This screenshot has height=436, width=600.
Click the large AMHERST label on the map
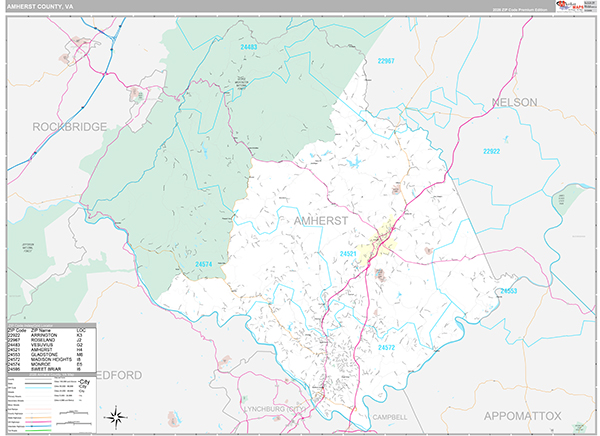click(321, 220)
